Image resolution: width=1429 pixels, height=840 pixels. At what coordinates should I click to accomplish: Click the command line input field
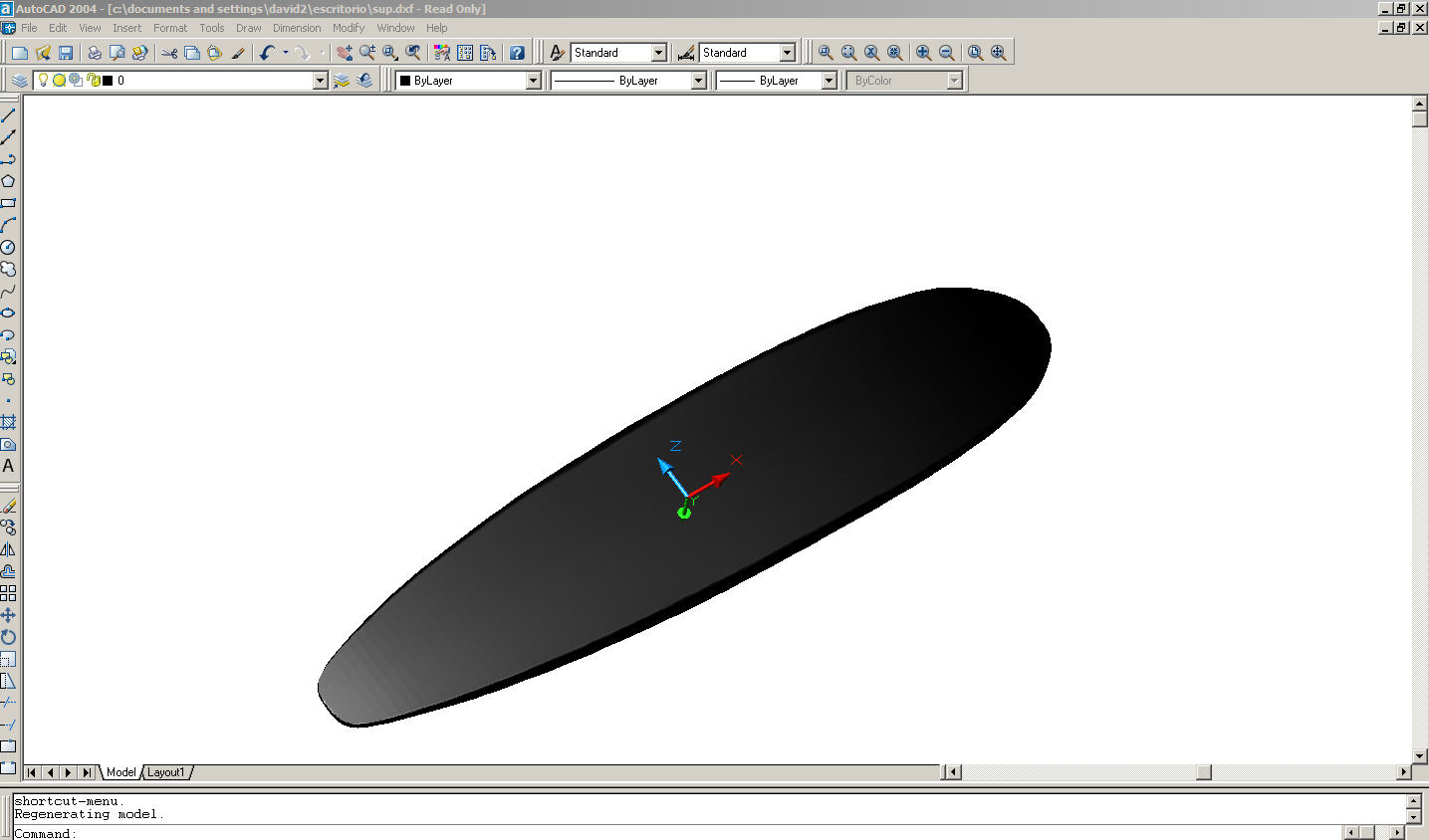click(x=677, y=833)
